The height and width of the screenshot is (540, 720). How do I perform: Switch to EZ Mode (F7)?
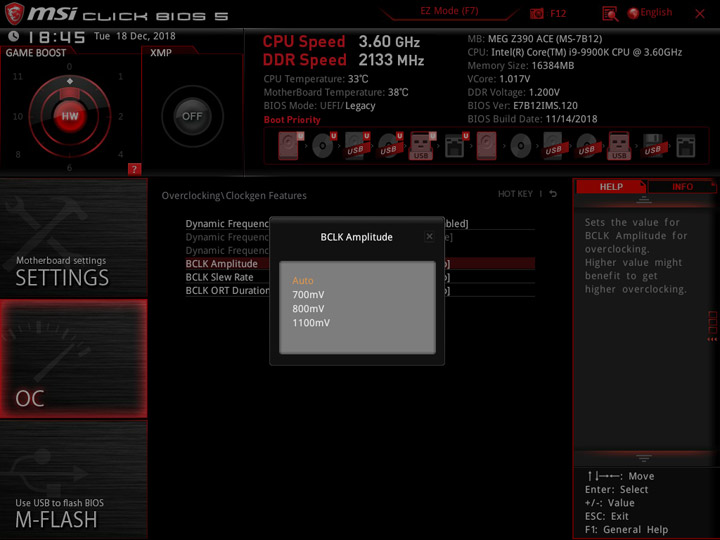pyautogui.click(x=449, y=11)
